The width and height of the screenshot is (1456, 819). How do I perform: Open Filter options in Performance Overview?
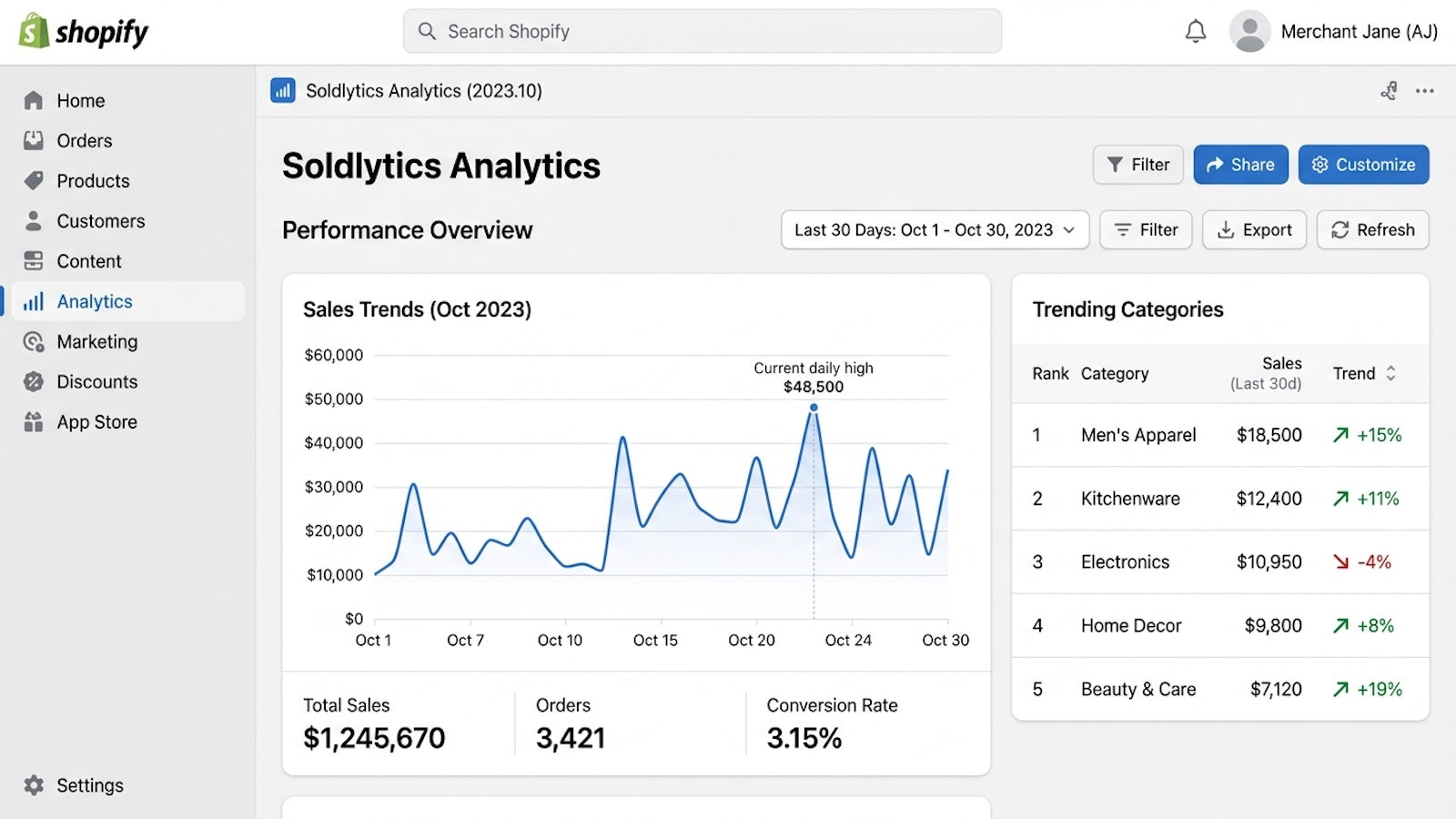coord(1146,230)
